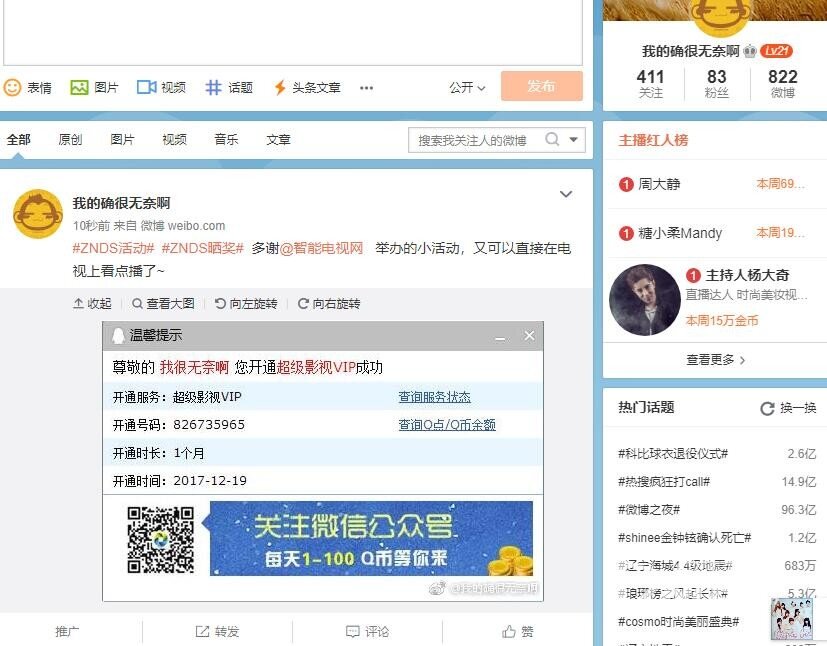Open 主持人杨大奇's avatar thumbnail
This screenshot has width=827, height=646.
[645, 300]
